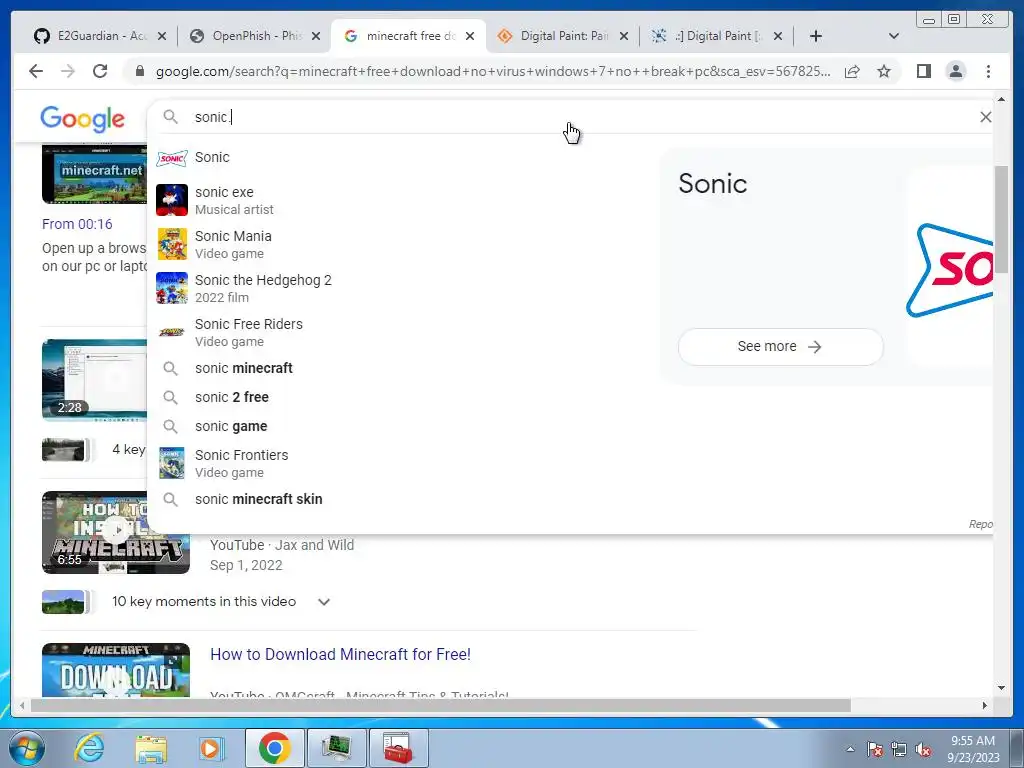Screen dimensions: 1024x768
Task: Click the See more button
Action: [780, 347]
